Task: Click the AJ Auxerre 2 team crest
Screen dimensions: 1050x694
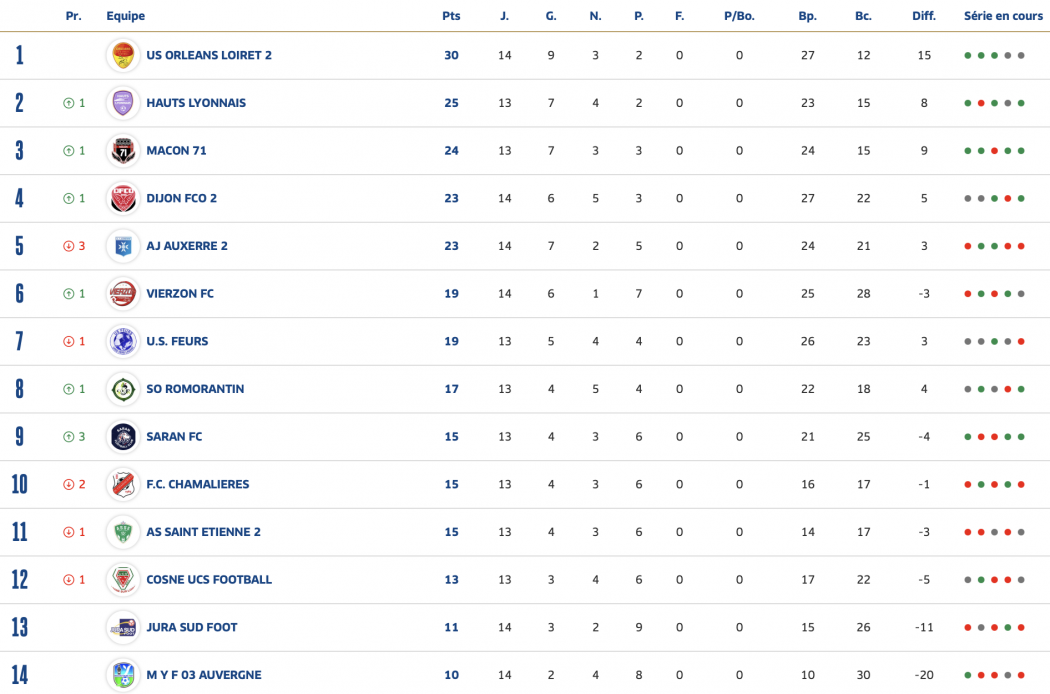Action: (123, 246)
